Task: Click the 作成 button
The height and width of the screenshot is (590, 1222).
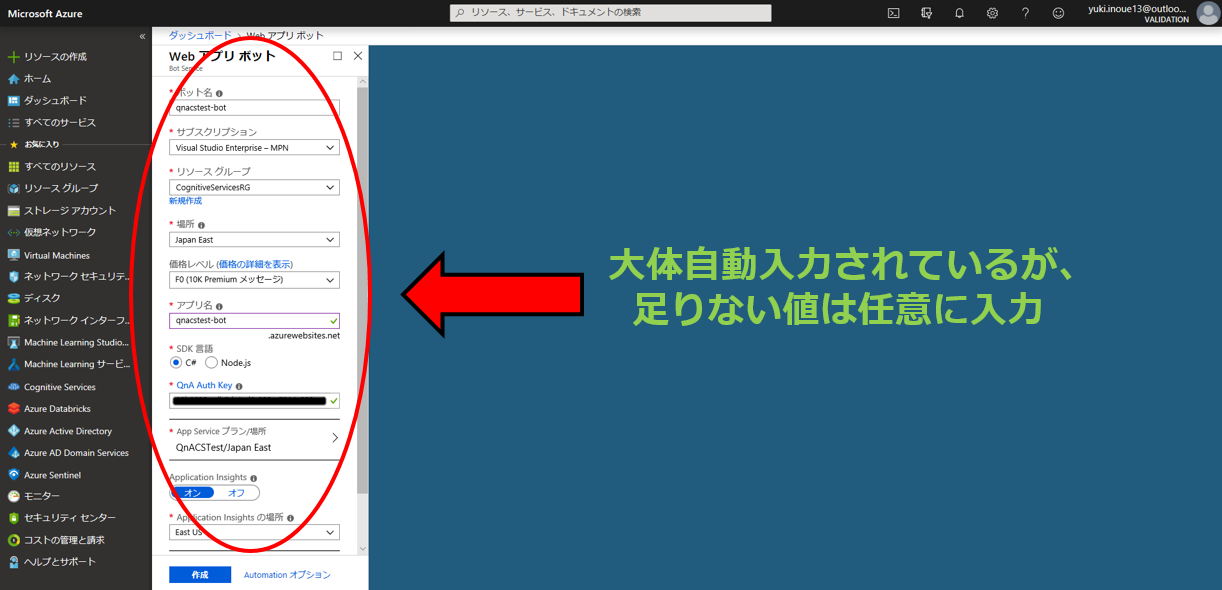Action: (x=200, y=575)
